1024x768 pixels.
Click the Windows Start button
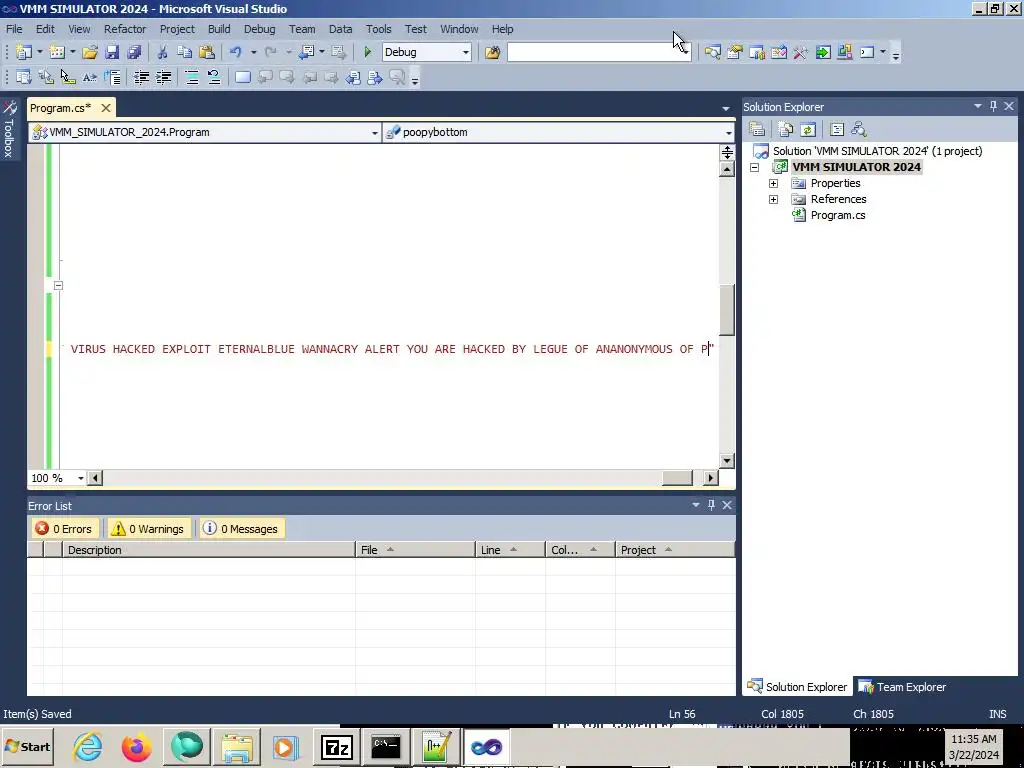pyautogui.click(x=27, y=747)
